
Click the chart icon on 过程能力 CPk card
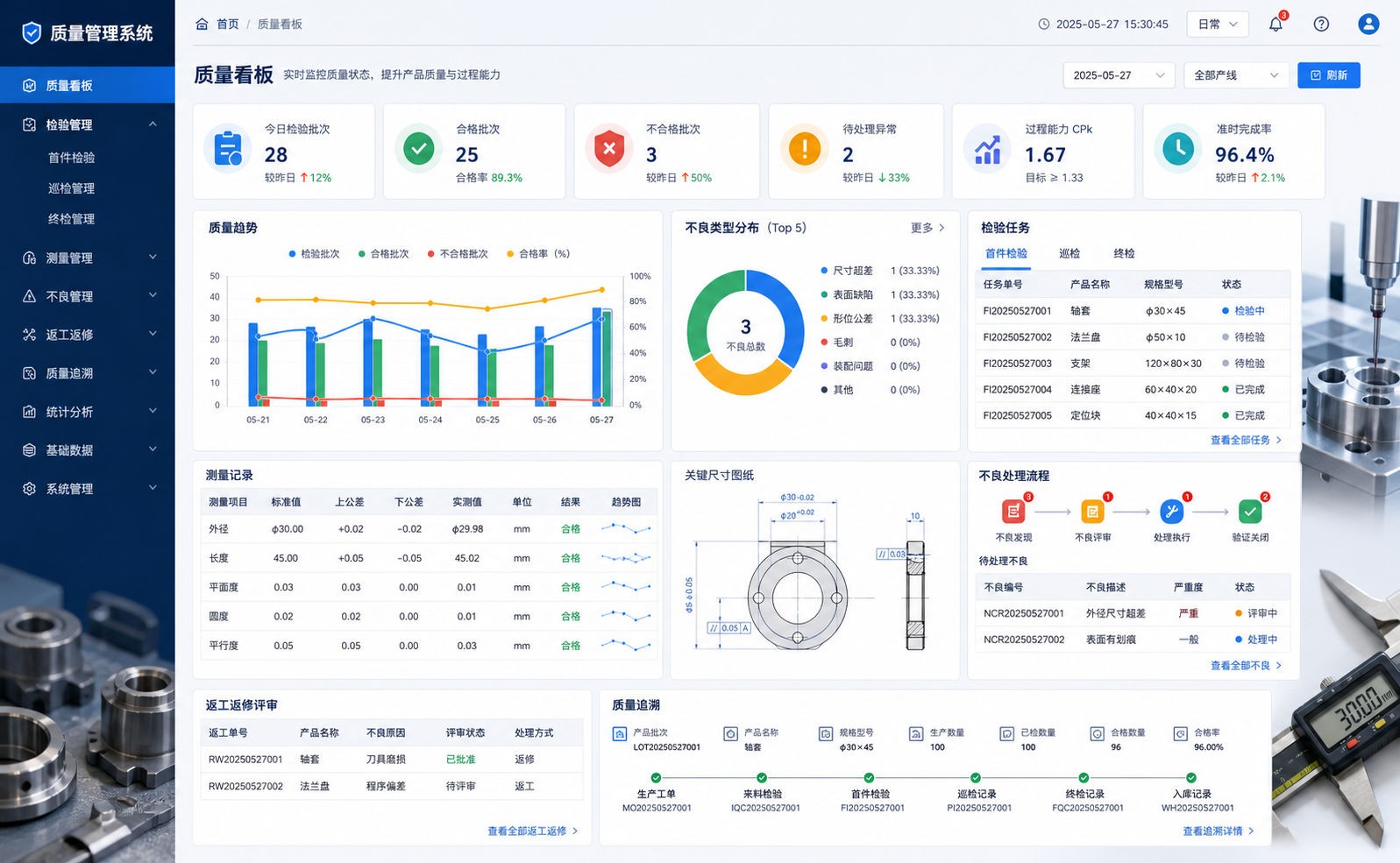pyautogui.click(x=987, y=149)
